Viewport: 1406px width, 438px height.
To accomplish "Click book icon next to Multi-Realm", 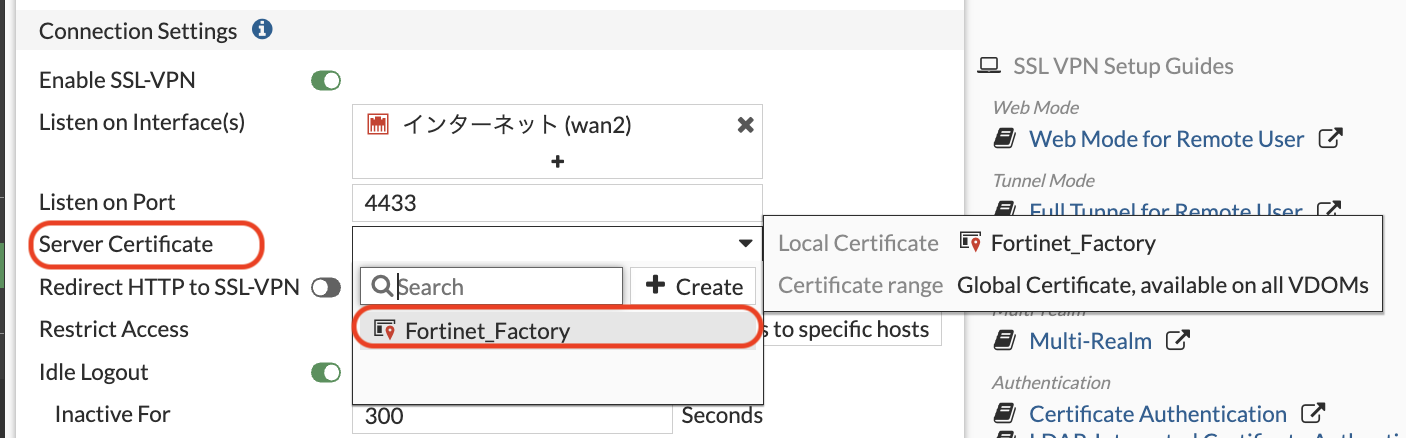I will click(x=1005, y=341).
